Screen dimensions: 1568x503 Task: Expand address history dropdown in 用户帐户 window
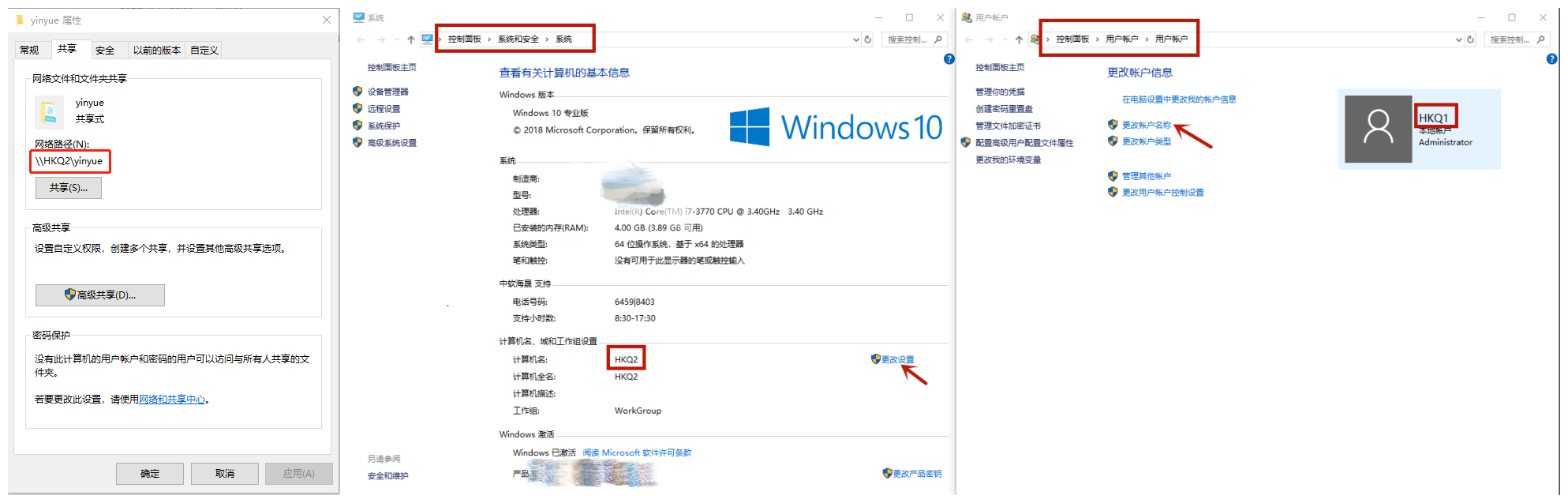click(1458, 39)
